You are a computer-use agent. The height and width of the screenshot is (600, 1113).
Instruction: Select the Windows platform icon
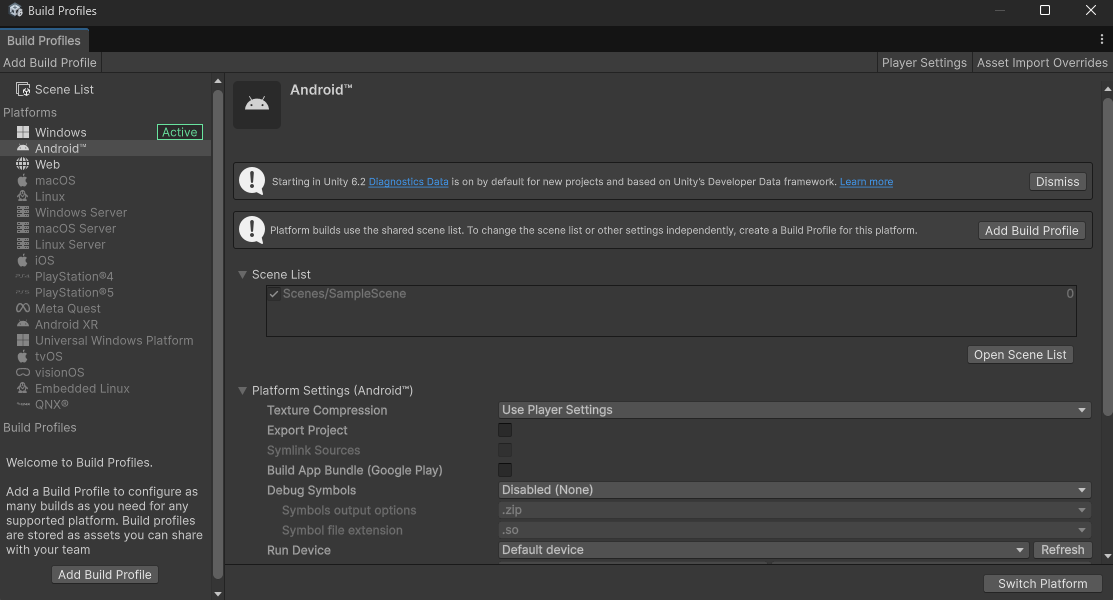click(x=22, y=132)
